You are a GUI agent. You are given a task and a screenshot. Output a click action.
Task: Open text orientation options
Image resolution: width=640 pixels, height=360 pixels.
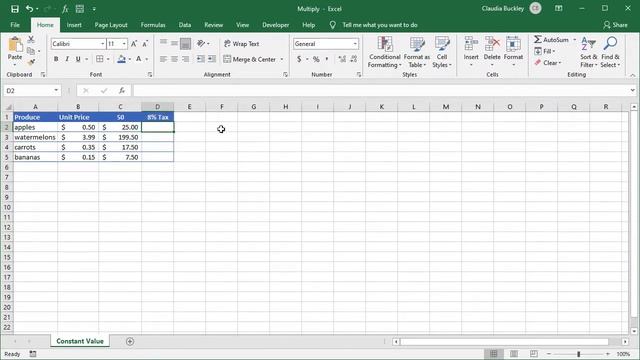(x=202, y=43)
